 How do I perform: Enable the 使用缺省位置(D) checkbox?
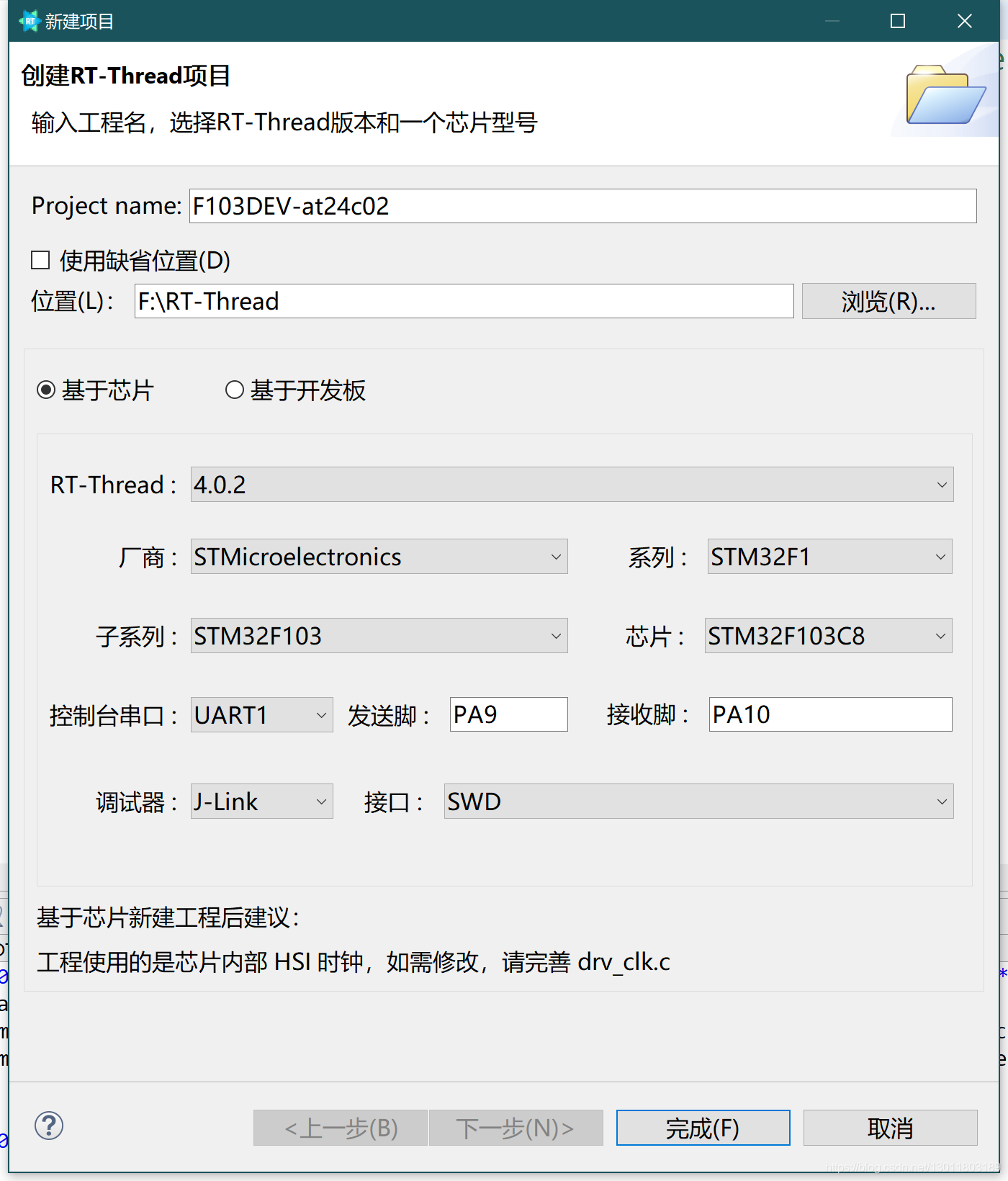coord(40,260)
